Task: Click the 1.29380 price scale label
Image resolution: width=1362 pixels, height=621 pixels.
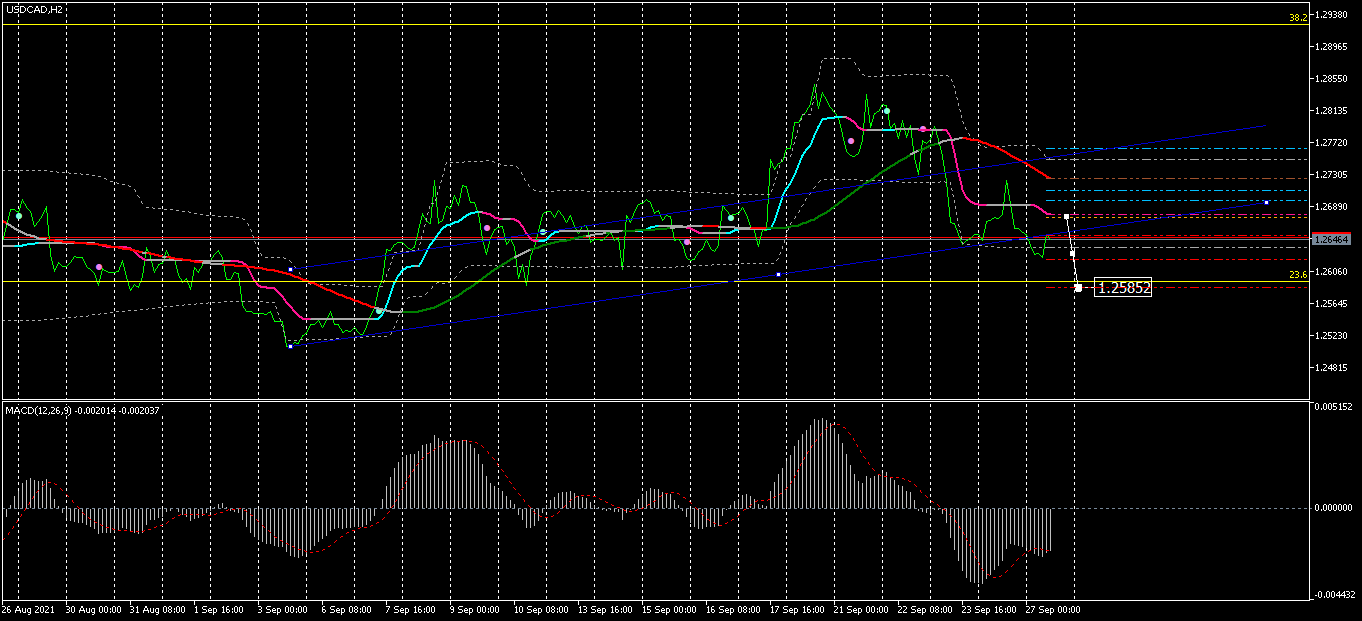Action: click(x=1333, y=15)
